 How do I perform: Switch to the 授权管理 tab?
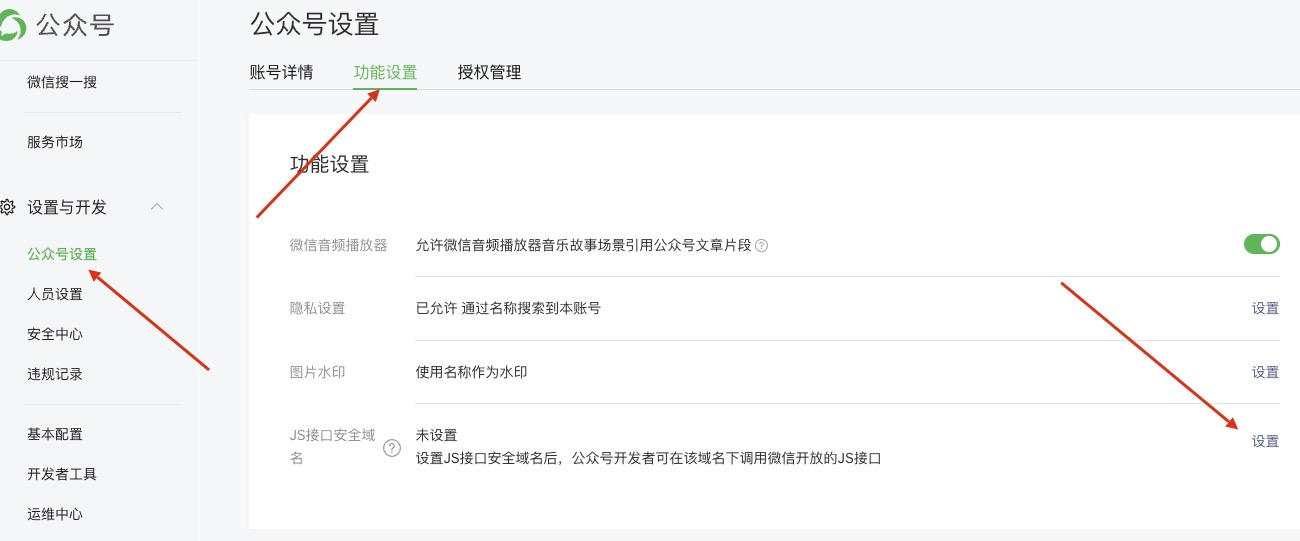[x=489, y=72]
